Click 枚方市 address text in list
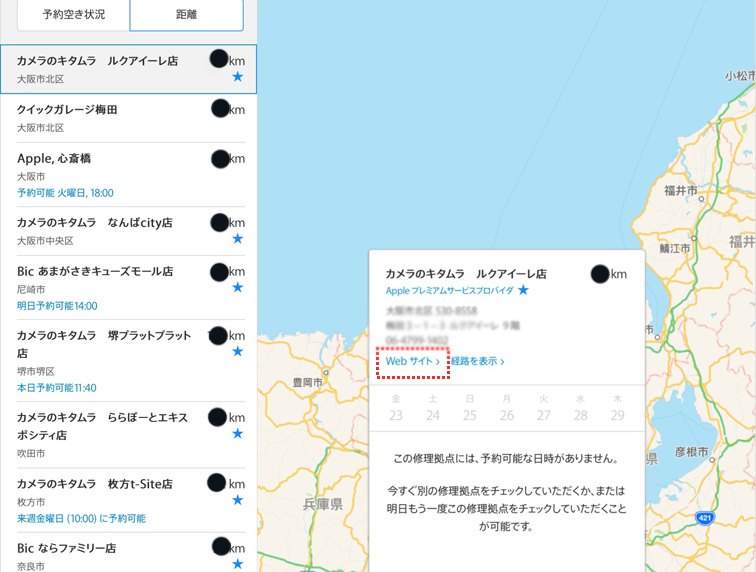 pos(31,502)
